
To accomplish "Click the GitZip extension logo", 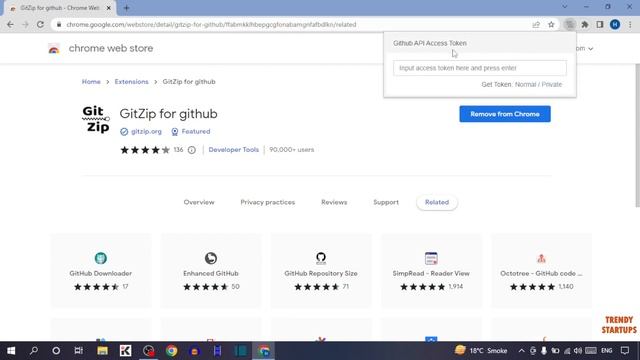I will pyautogui.click(x=96, y=119).
